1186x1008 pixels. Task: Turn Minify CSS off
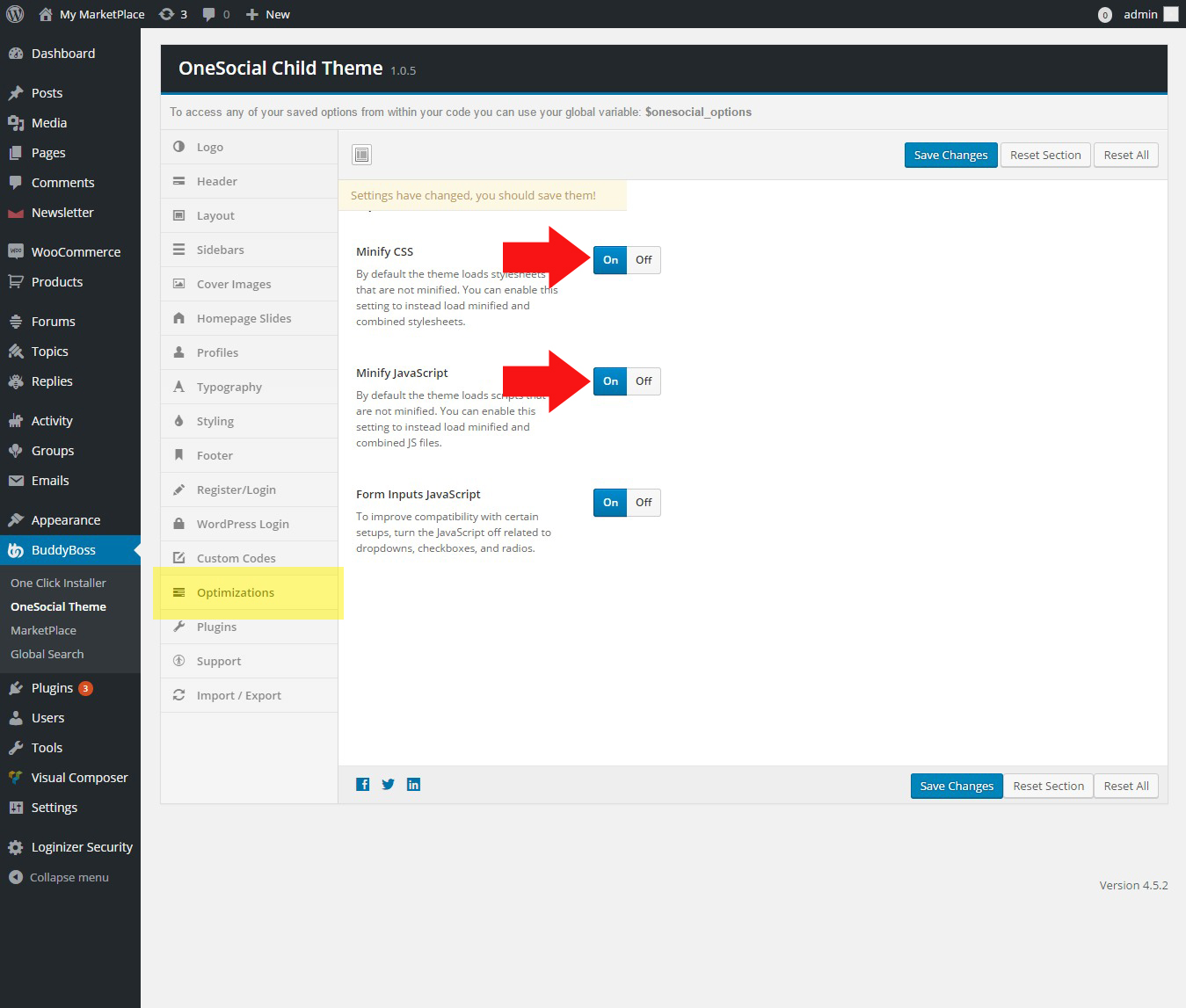pyautogui.click(x=644, y=260)
